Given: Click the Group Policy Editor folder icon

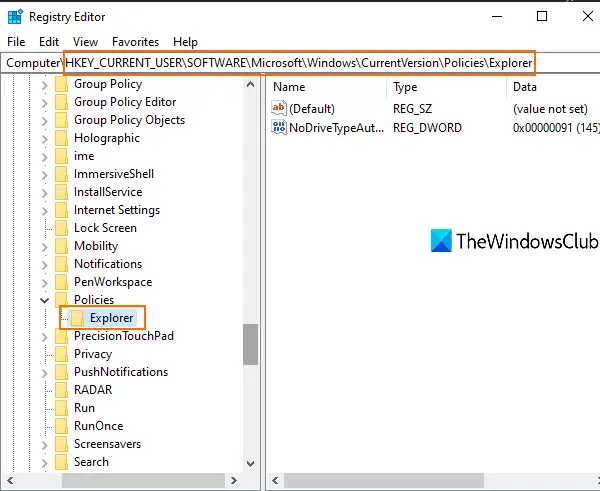Looking at the screenshot, I should tap(62, 102).
